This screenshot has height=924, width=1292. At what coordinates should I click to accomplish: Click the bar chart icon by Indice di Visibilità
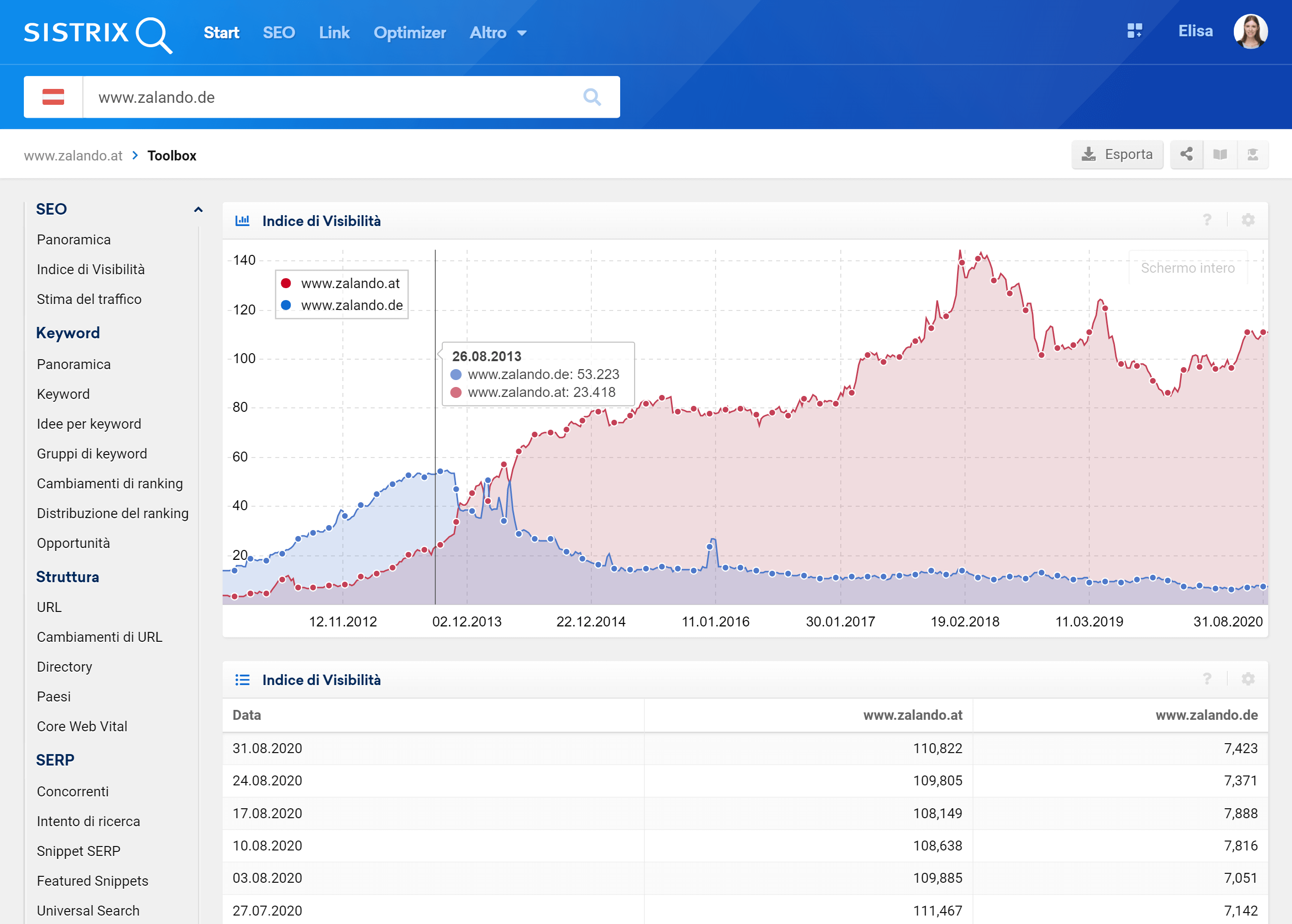tap(242, 220)
